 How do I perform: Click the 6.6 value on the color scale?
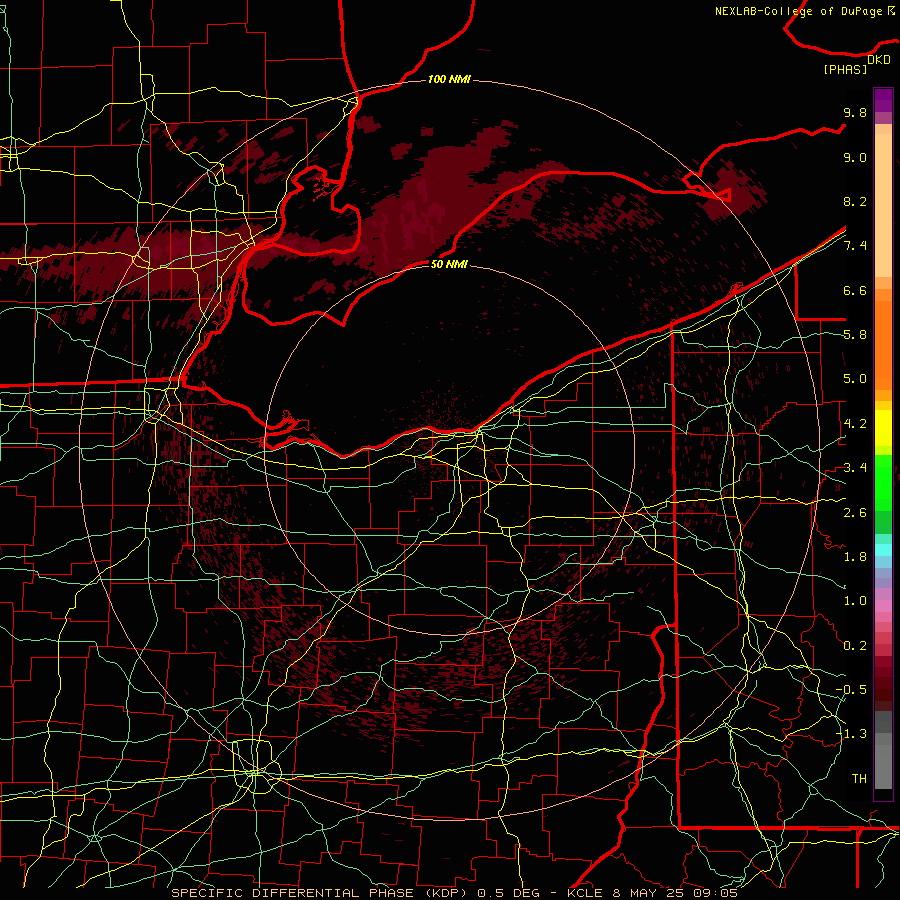click(855, 290)
